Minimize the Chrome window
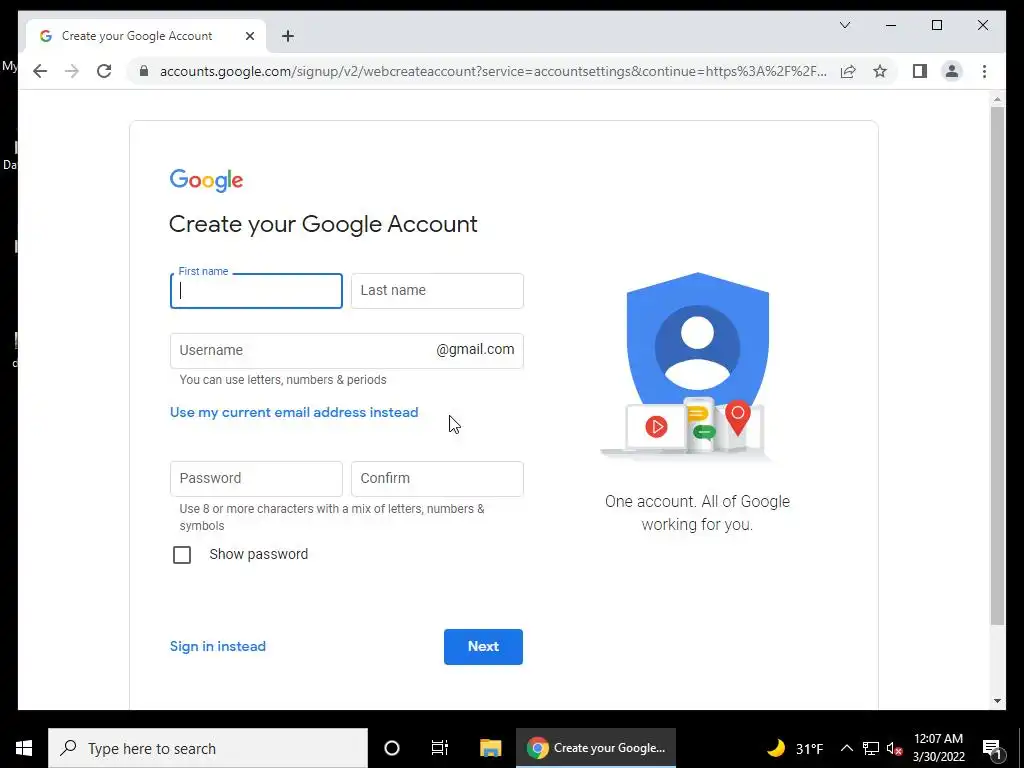 coord(891,25)
